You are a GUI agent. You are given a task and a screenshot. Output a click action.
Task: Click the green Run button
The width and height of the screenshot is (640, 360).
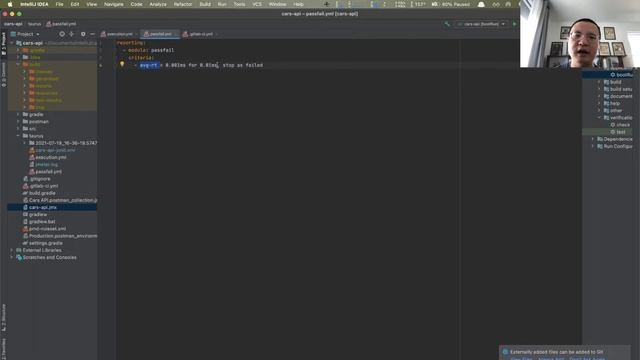[x=514, y=24]
